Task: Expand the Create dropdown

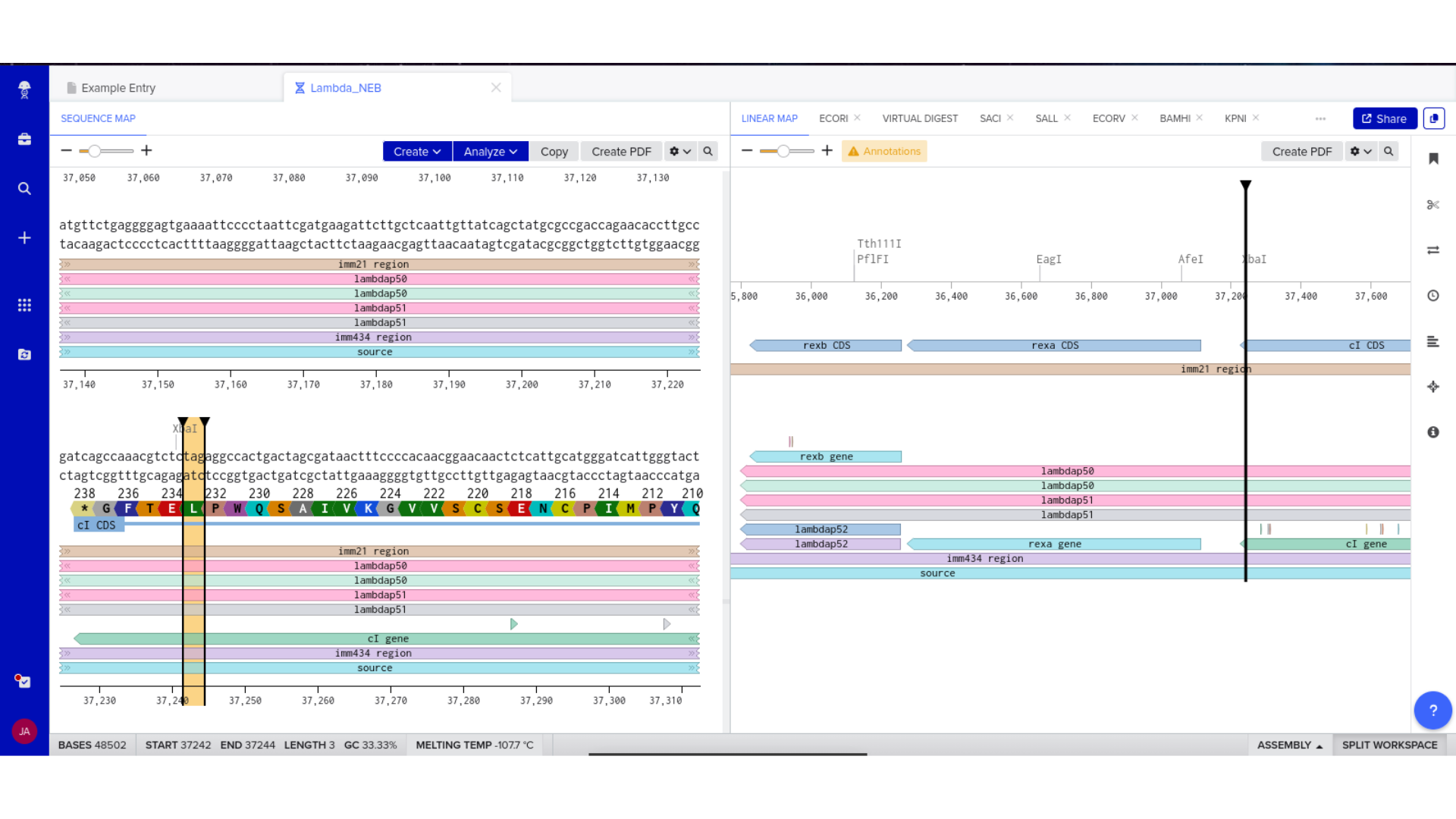Action: tap(416, 151)
